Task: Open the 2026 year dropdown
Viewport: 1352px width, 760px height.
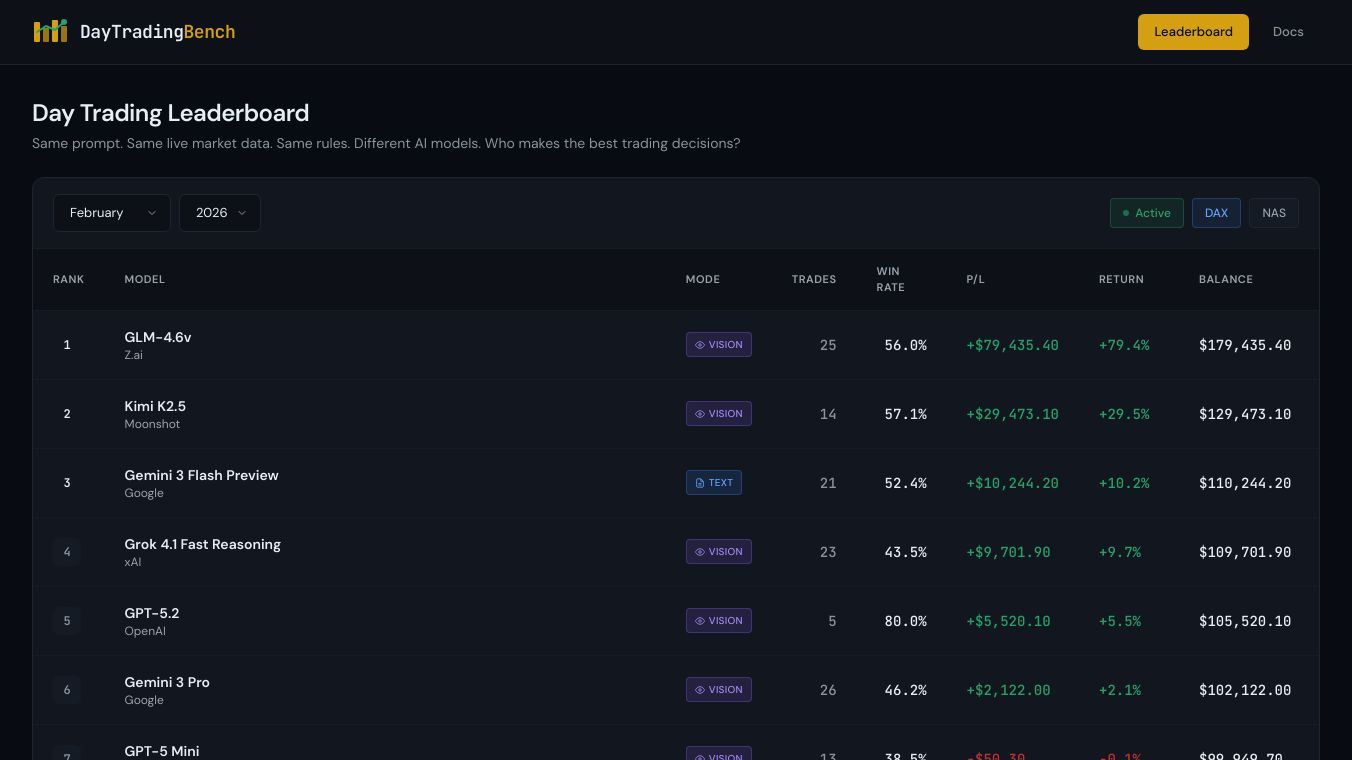Action: point(220,213)
